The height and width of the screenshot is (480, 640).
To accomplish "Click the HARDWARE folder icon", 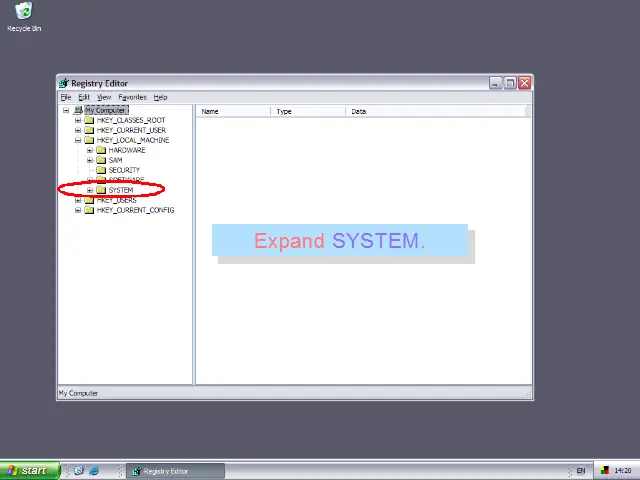I will coord(101,150).
